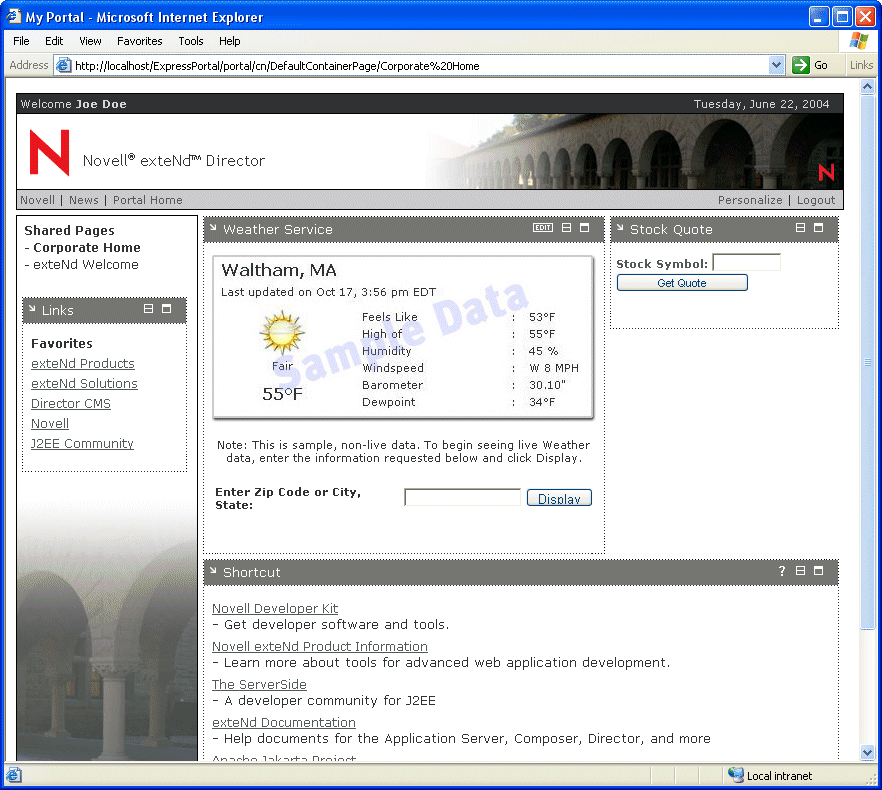Open the Tools menu
882x790 pixels.
191,41
